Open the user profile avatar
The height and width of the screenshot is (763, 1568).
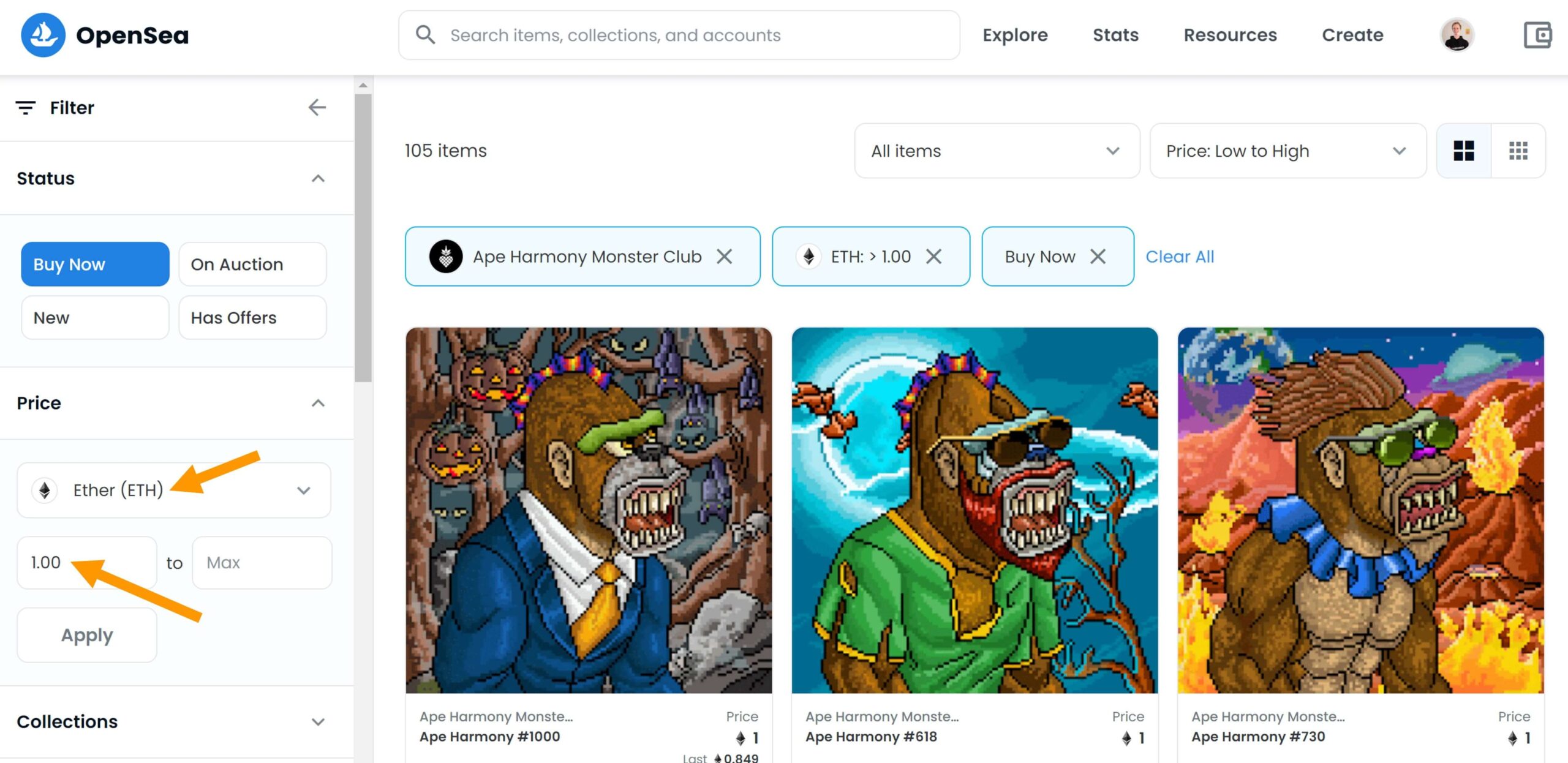[x=1457, y=35]
